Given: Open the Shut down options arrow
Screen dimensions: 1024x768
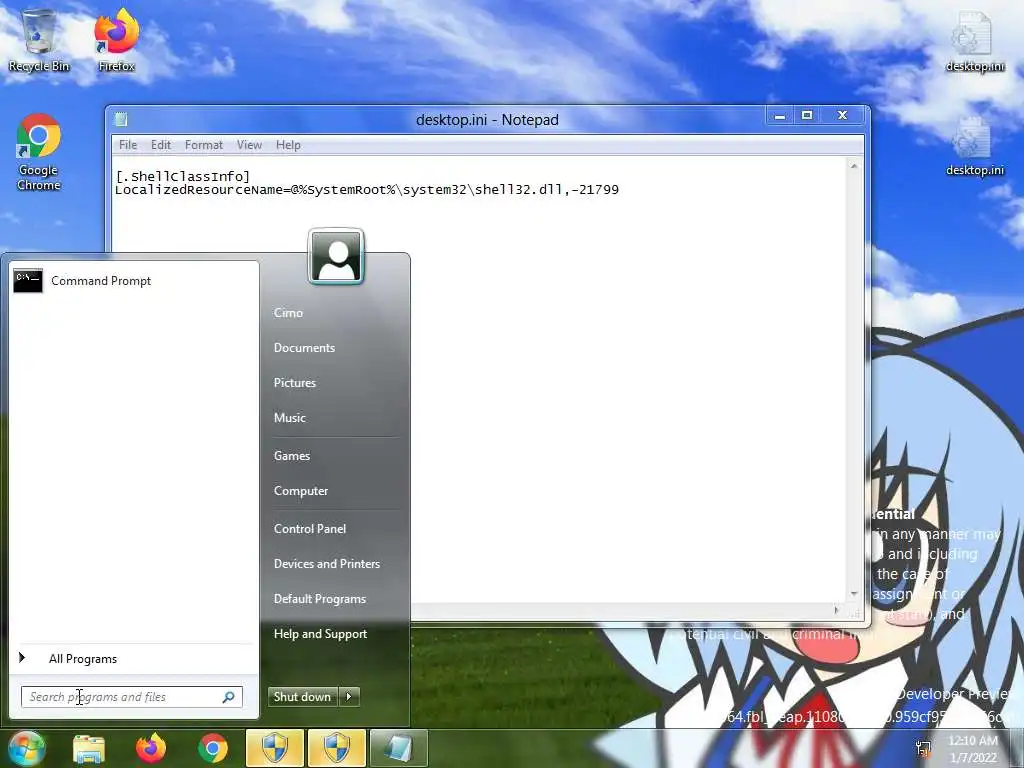Looking at the screenshot, I should coord(349,697).
